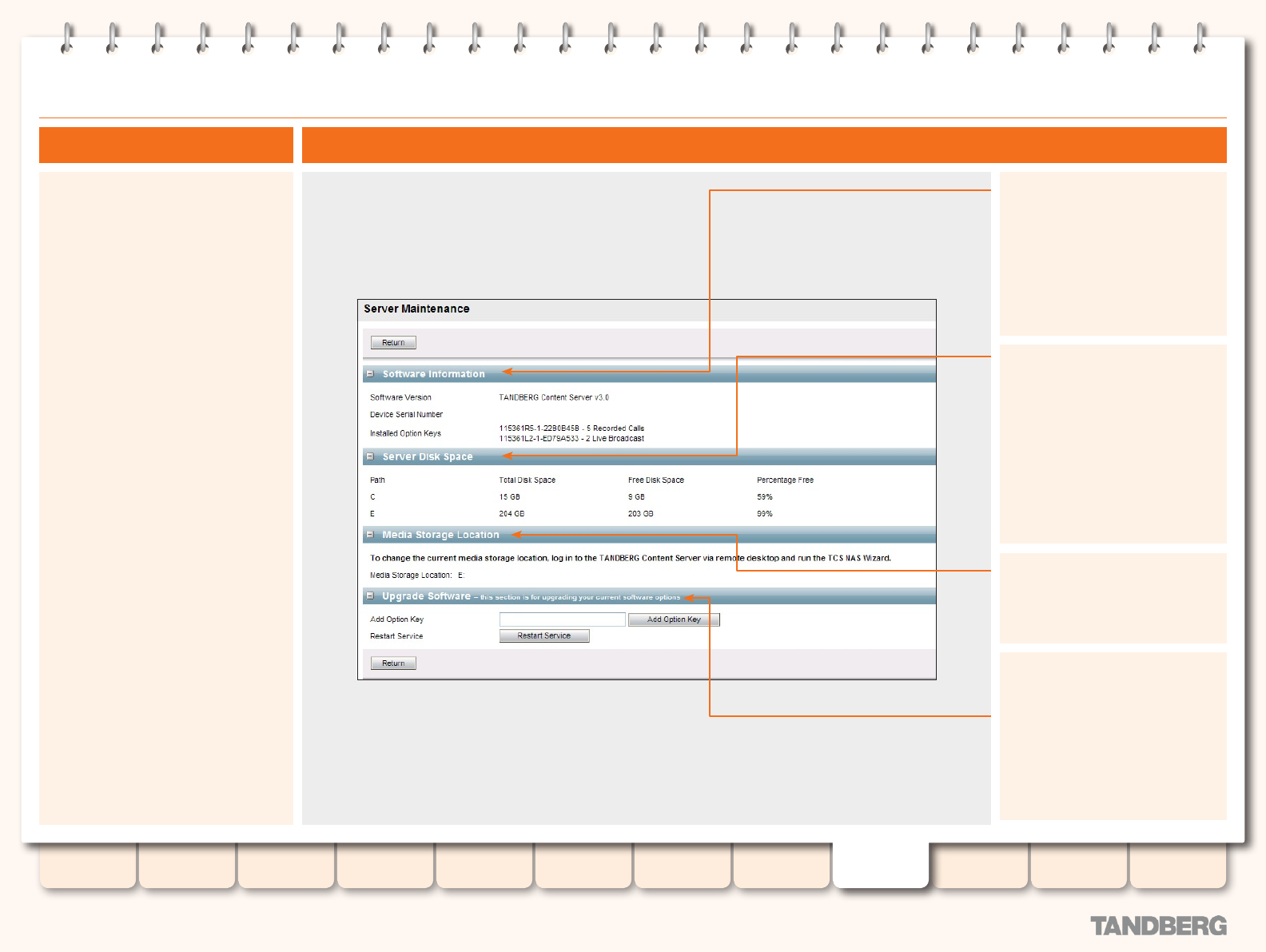This screenshot has height=952, width=1266.
Task: Click the Add Option Key field label
Action: [x=396, y=619]
